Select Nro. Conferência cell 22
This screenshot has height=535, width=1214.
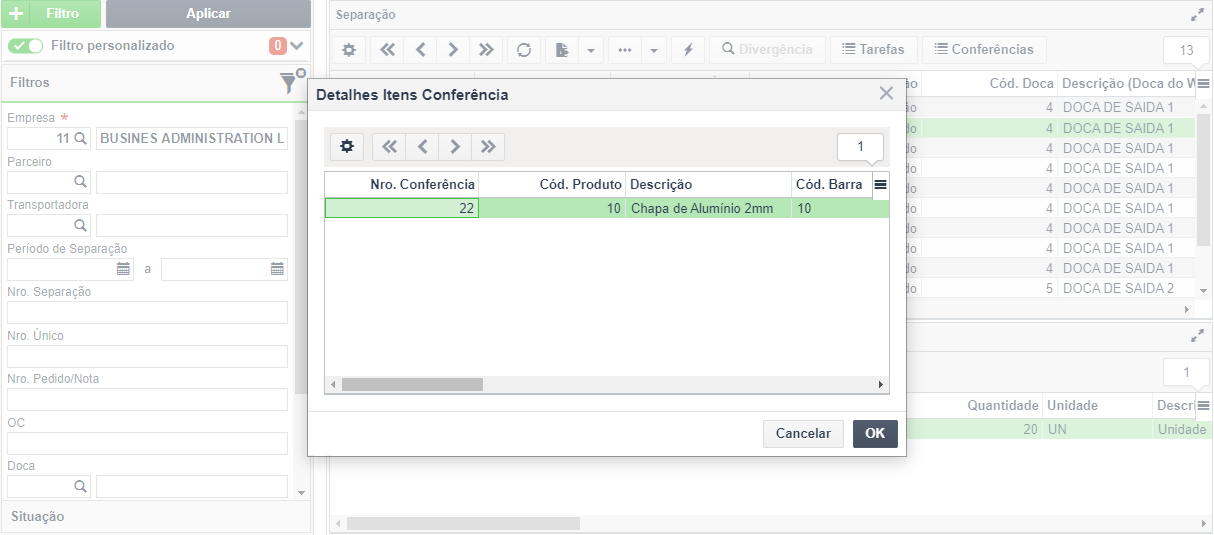pos(402,208)
